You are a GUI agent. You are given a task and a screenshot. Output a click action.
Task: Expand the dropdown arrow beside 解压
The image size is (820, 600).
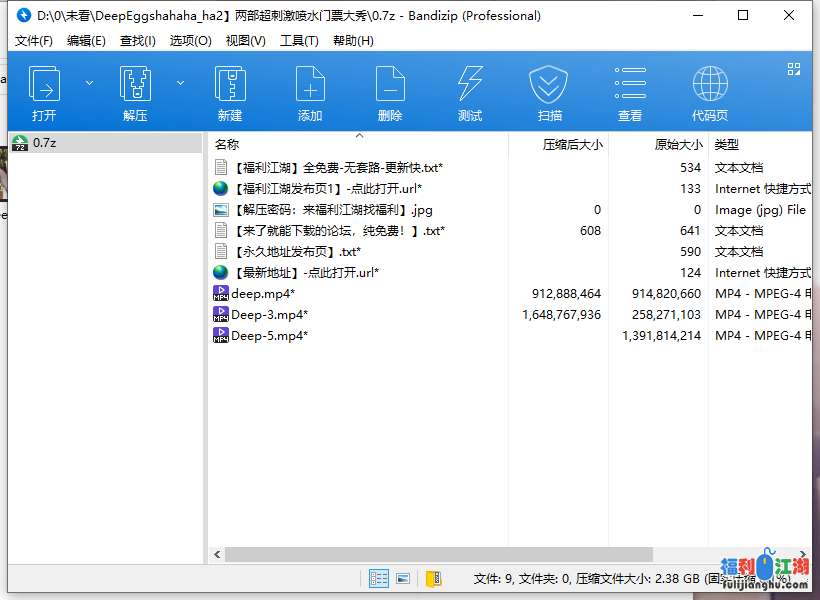pyautogui.click(x=181, y=83)
